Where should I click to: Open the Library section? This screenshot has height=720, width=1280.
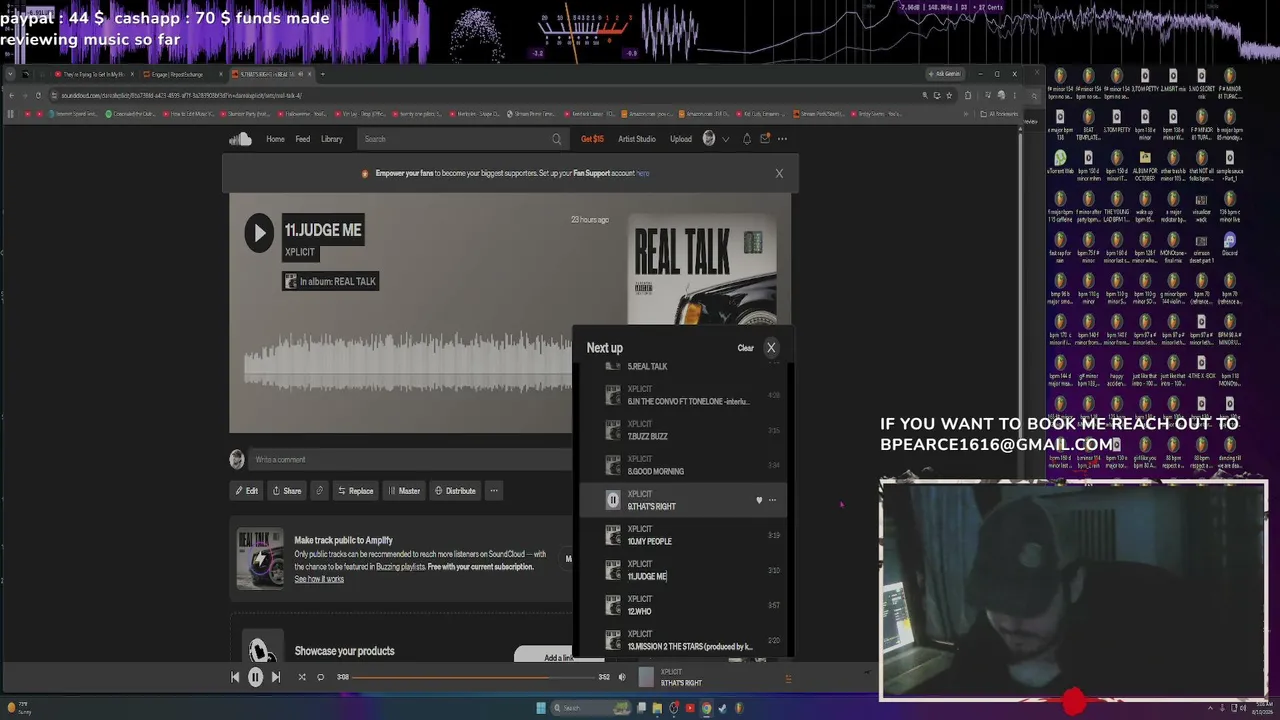tap(332, 139)
